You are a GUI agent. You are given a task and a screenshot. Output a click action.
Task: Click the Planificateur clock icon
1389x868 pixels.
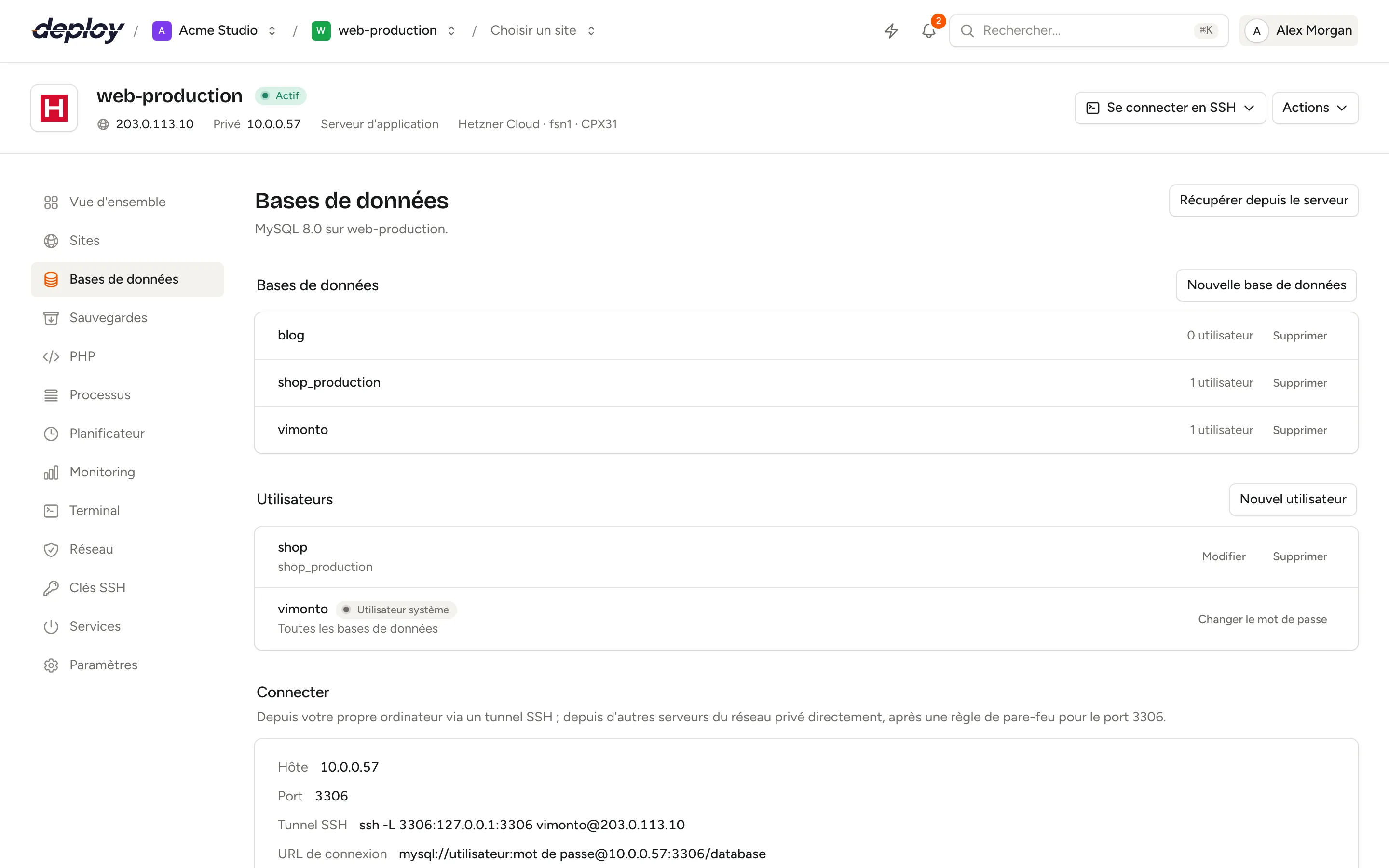pos(51,434)
